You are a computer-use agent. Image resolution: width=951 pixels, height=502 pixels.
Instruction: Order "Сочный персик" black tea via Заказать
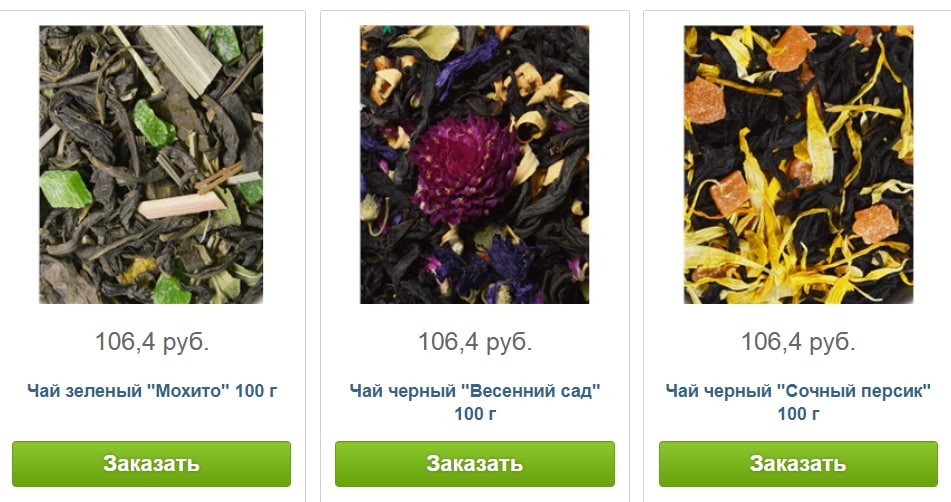coord(798,464)
